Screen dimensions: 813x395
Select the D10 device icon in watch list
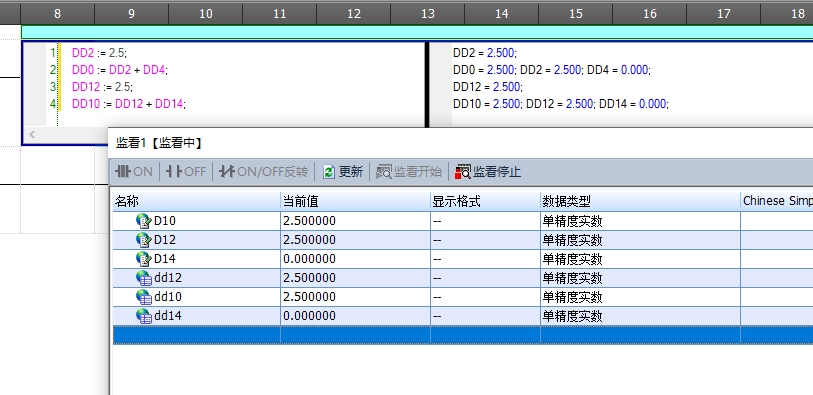(x=143, y=221)
